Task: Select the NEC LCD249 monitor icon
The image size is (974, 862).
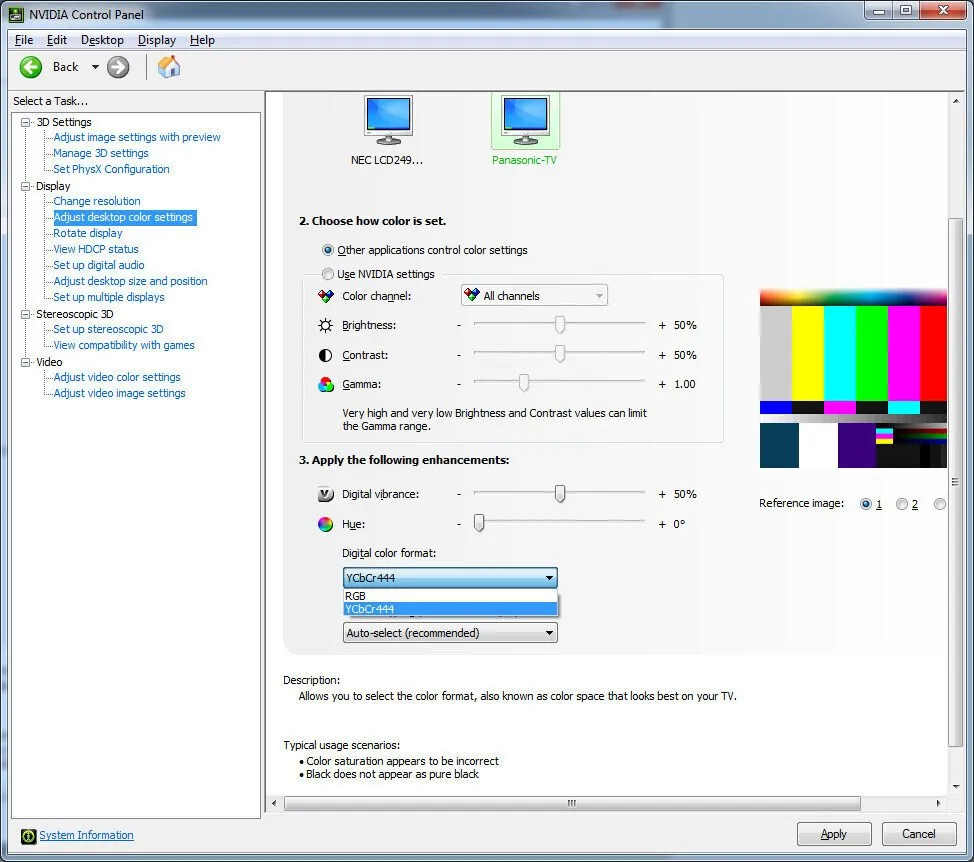Action: pyautogui.click(x=388, y=120)
